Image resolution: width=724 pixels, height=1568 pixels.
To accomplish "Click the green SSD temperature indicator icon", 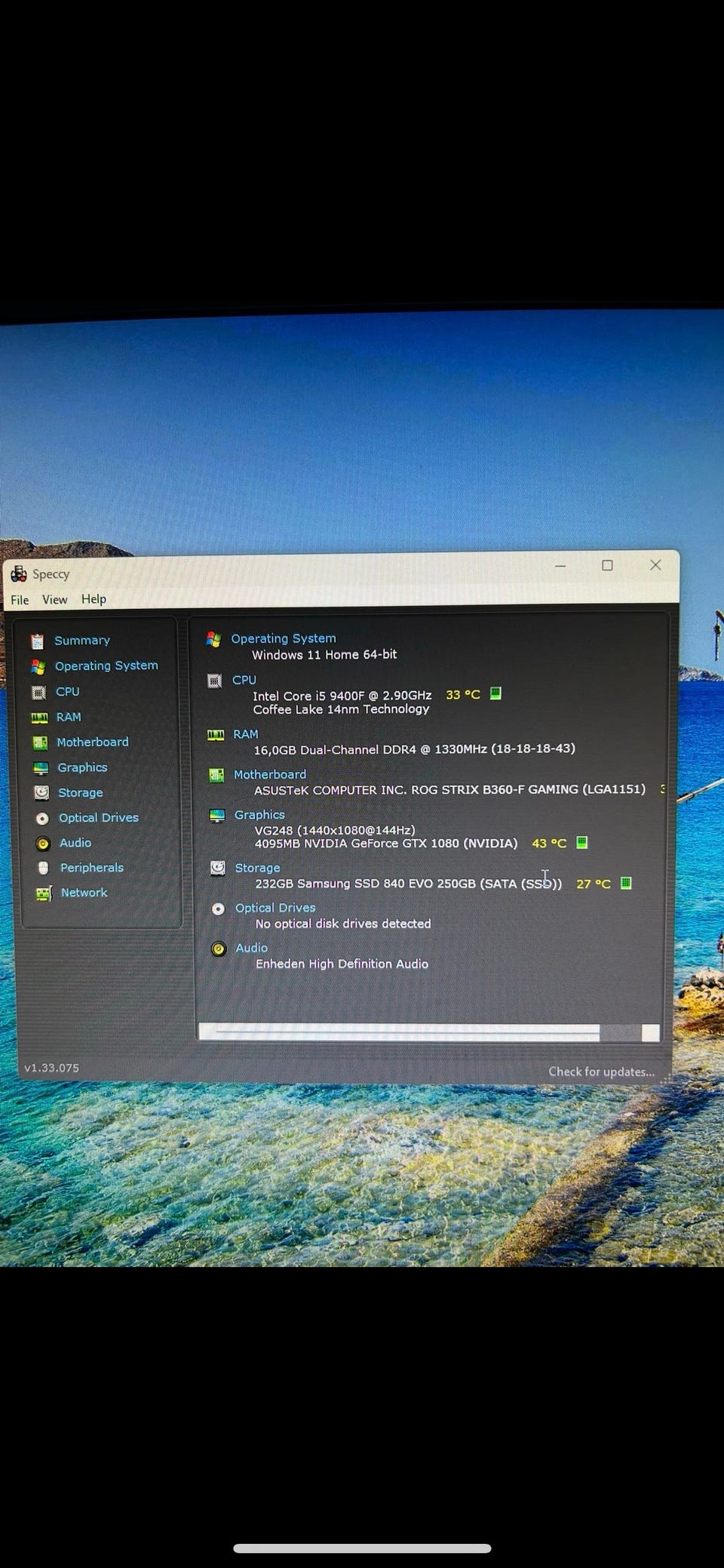I will click(626, 883).
